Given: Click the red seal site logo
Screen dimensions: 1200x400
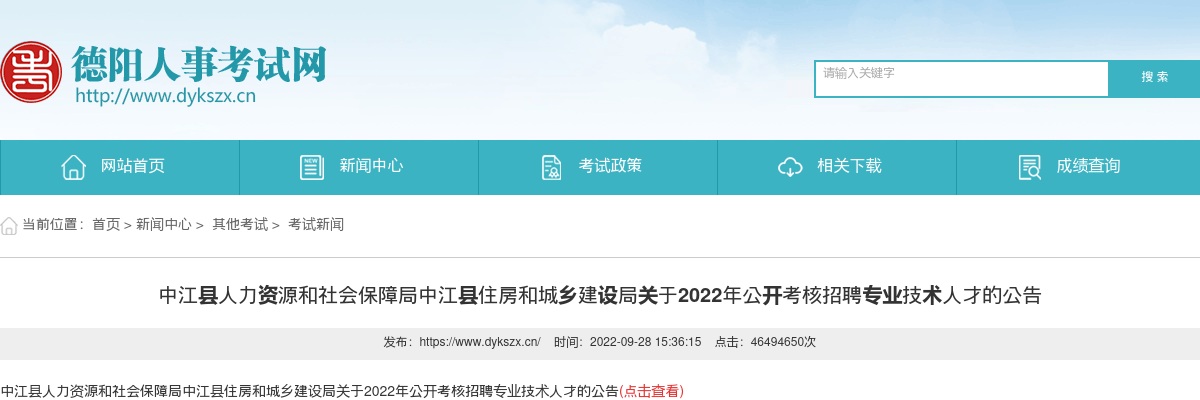Looking at the screenshot, I should click(x=30, y=71).
